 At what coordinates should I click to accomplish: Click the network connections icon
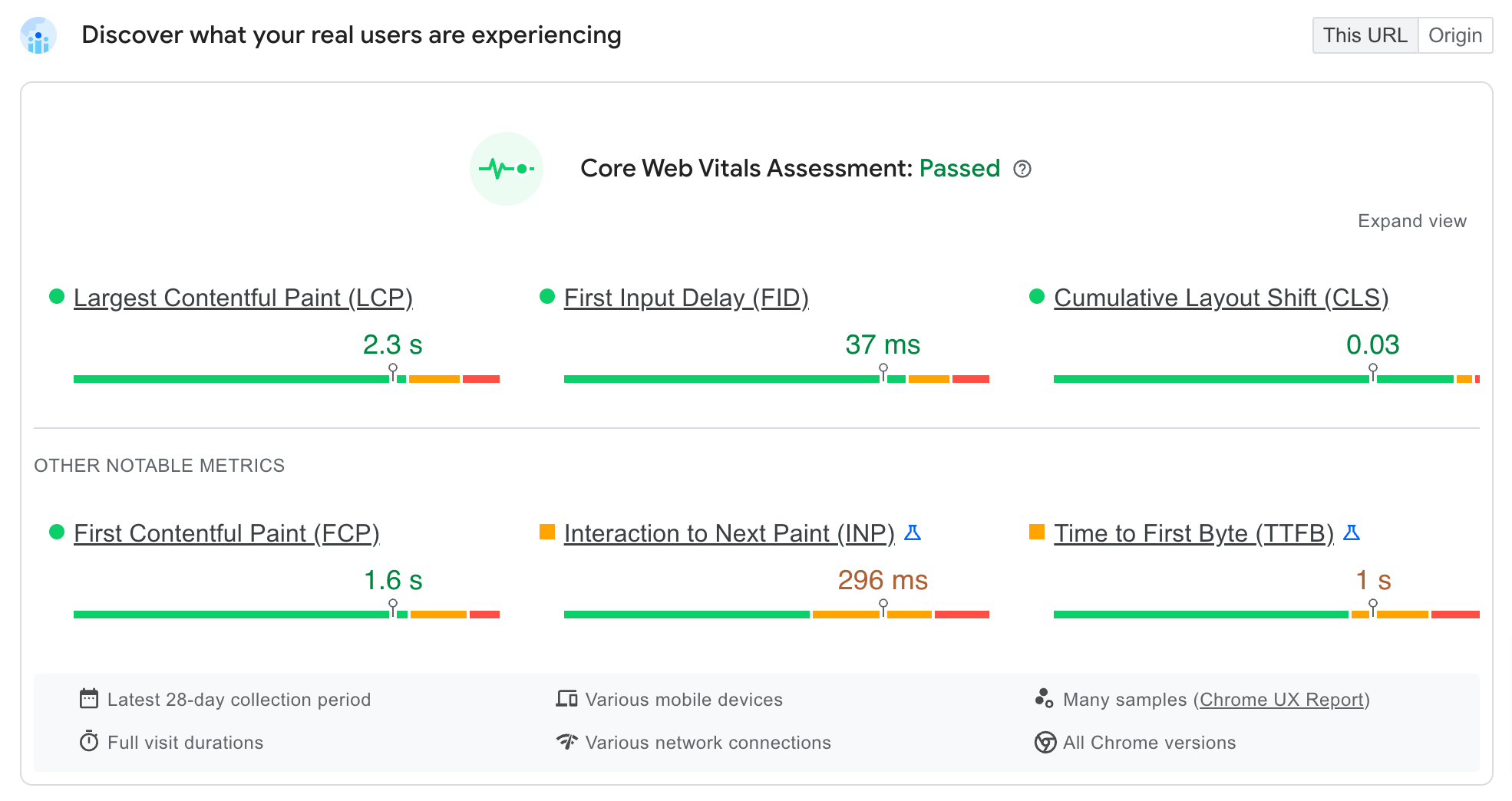566,741
